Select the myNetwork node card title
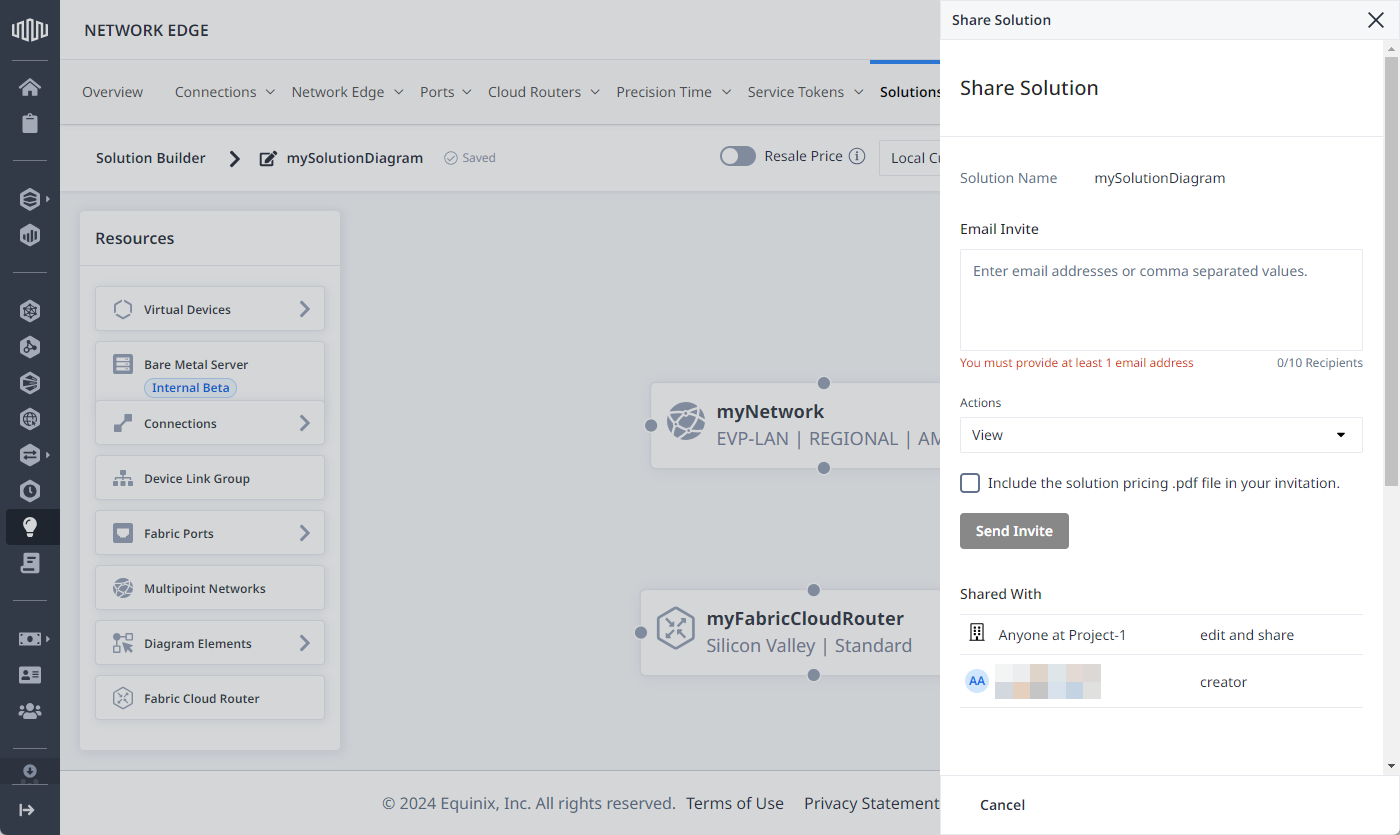The image size is (1400, 835). (x=770, y=411)
